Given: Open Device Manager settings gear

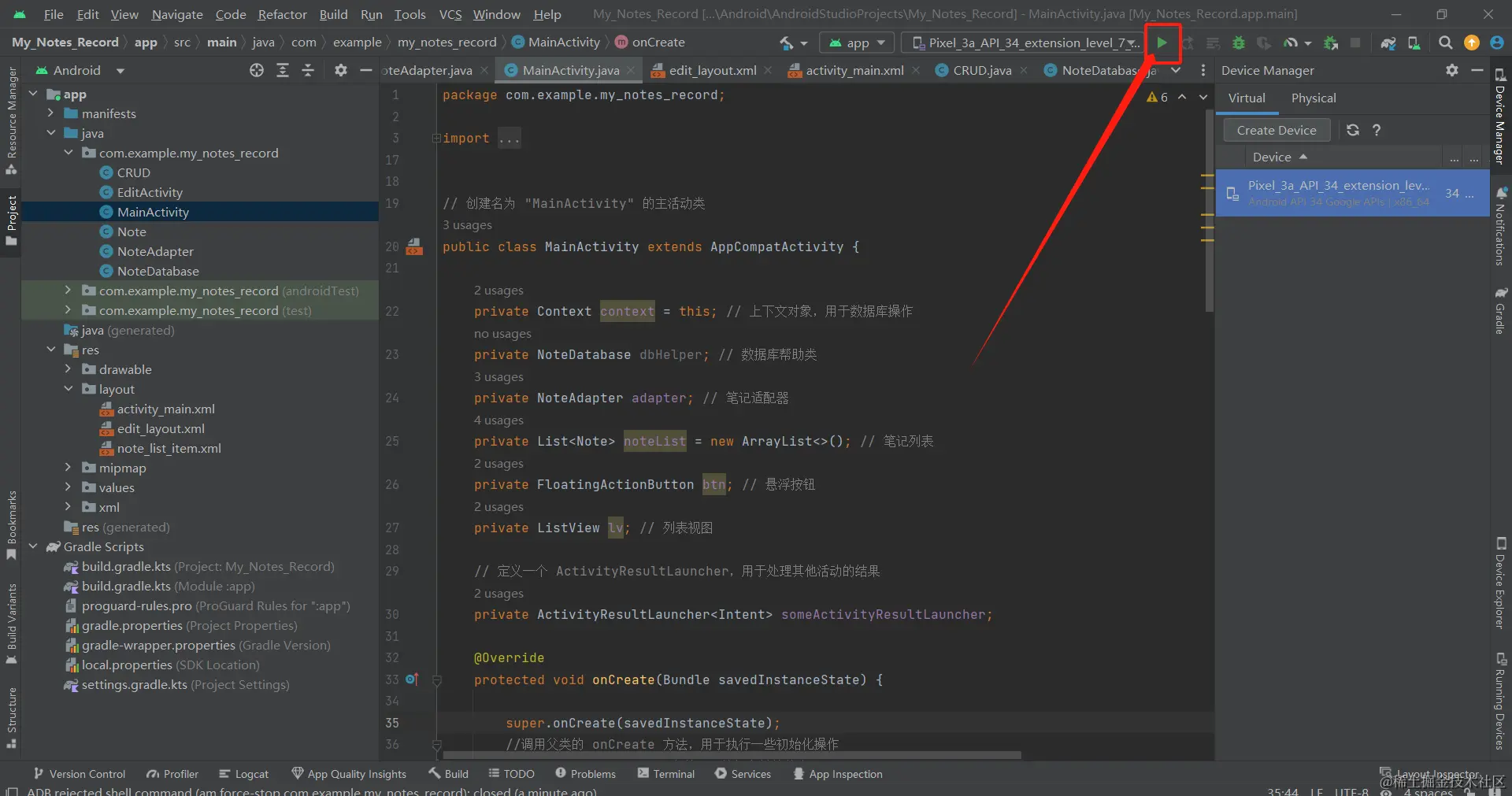Looking at the screenshot, I should tap(1452, 70).
